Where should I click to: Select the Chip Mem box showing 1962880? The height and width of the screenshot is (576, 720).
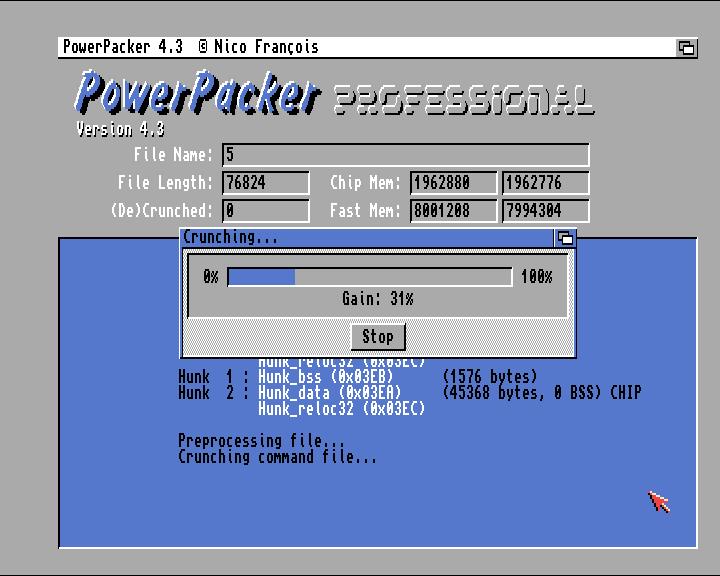[x=453, y=183]
